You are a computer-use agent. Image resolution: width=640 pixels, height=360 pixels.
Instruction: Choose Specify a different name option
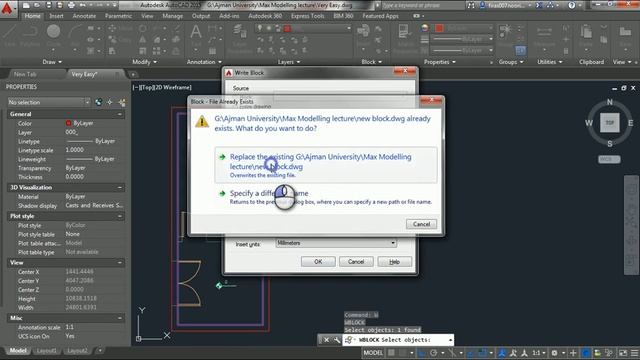tap(326, 197)
